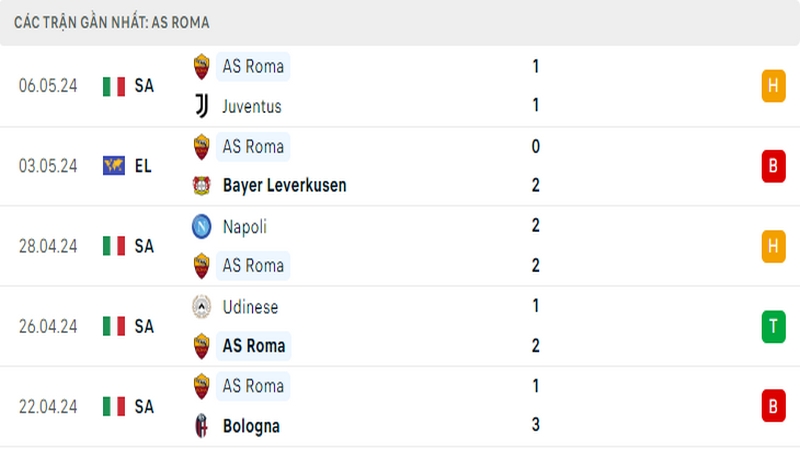Click green T badge for Udinese match
Image resolution: width=800 pixels, height=450 pixels.
(x=773, y=326)
